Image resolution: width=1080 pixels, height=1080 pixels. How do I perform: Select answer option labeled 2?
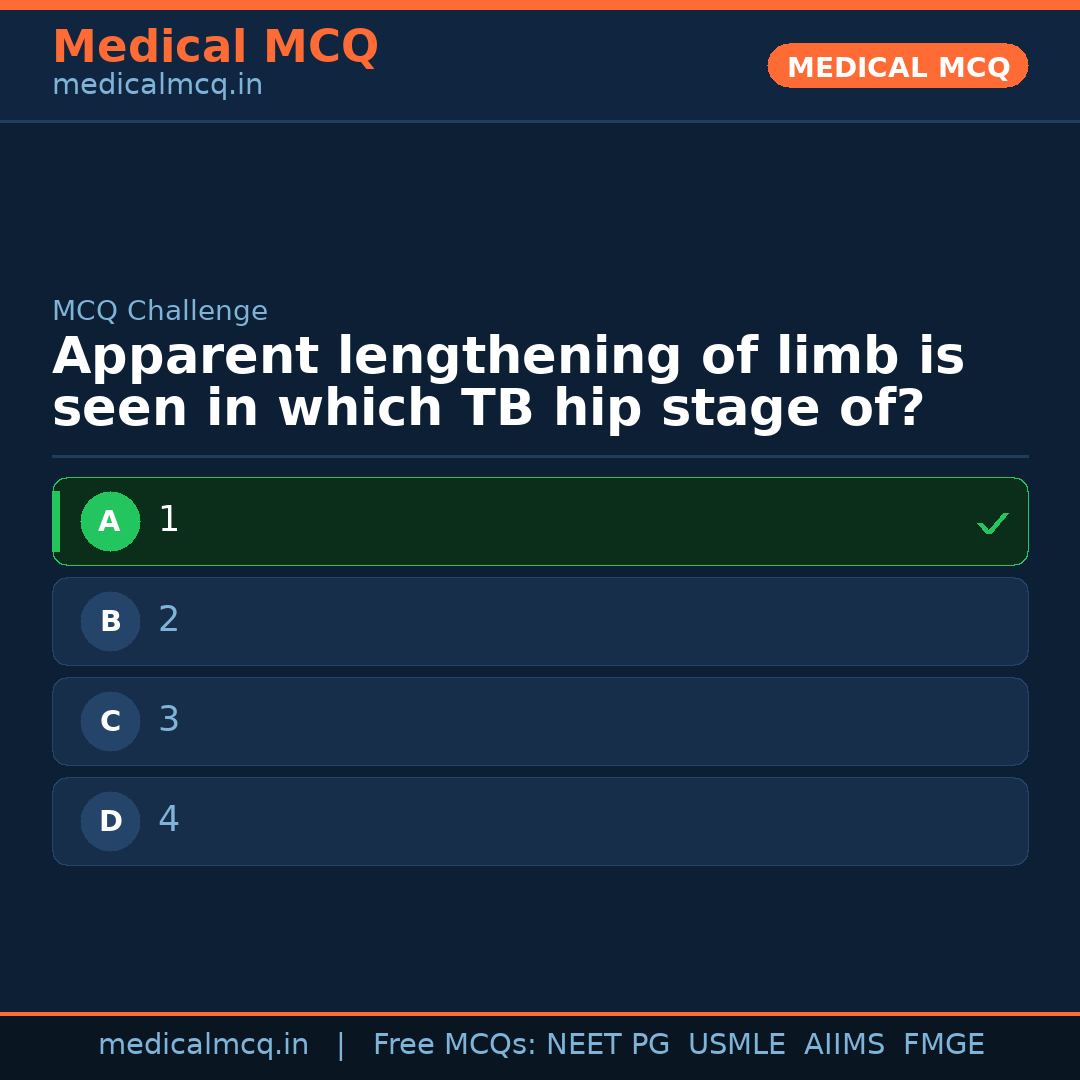click(540, 621)
